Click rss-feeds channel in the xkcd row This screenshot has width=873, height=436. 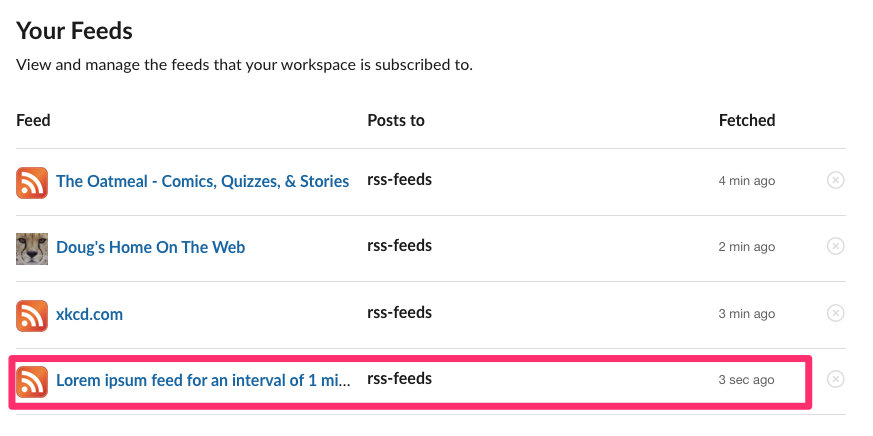tap(399, 312)
